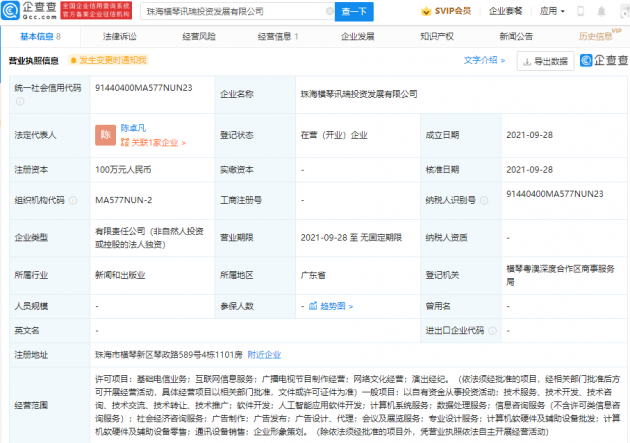
Task: Clear the search box with the X icon
Action: [329, 11]
